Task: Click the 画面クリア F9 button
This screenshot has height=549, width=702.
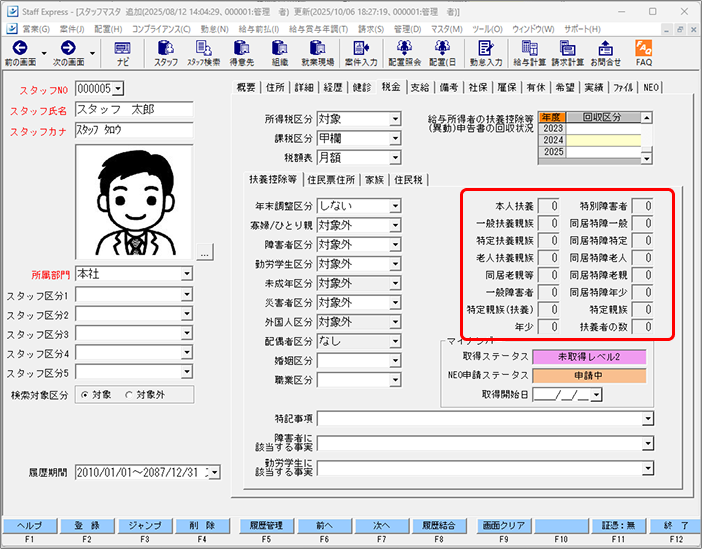Action: point(504,526)
